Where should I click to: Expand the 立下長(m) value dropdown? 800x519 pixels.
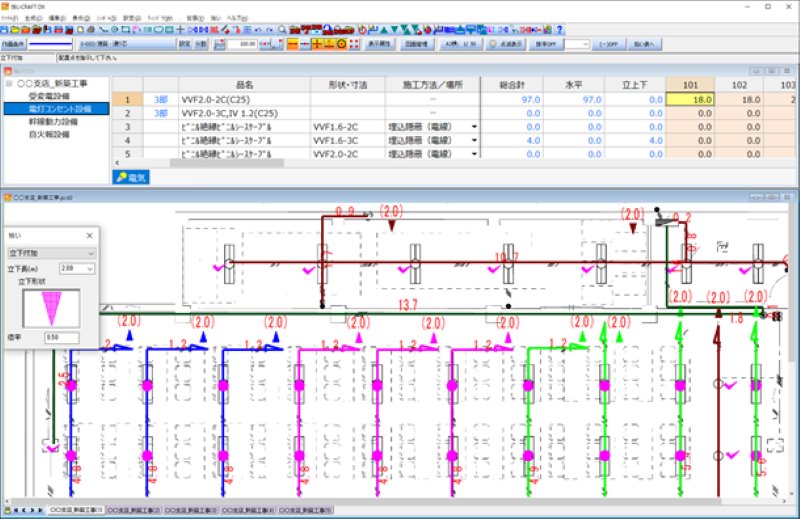(x=71, y=269)
